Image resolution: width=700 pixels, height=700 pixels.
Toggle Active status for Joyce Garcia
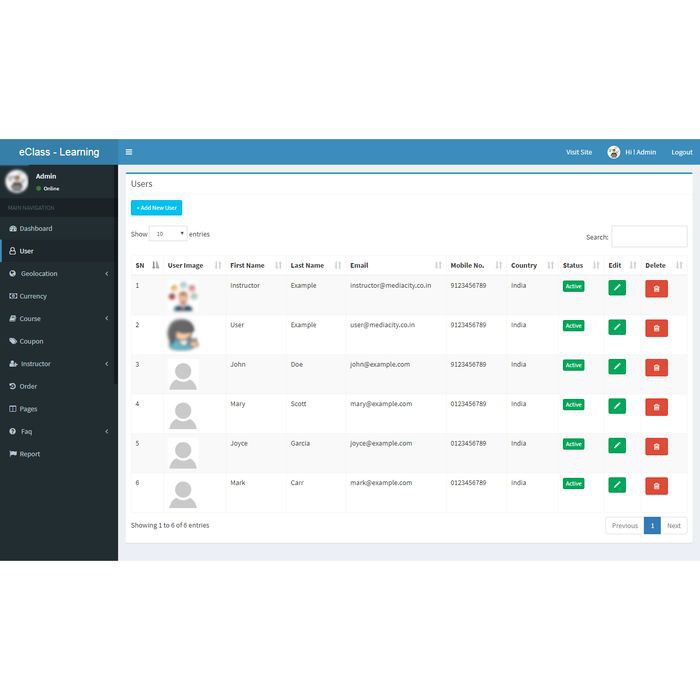(x=573, y=444)
